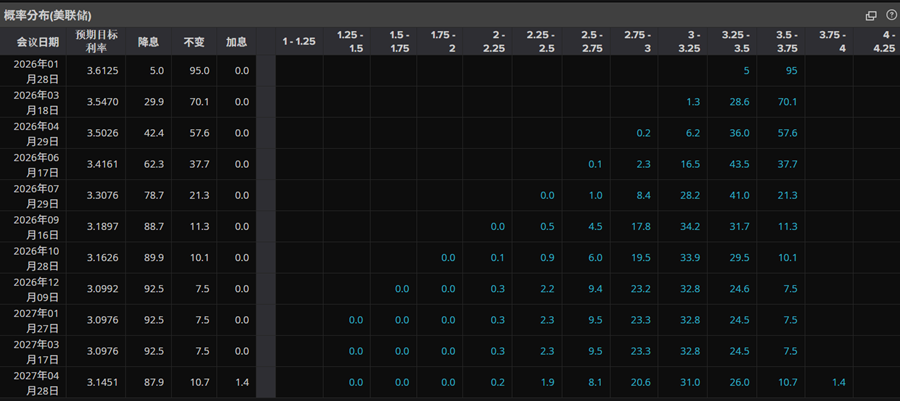The width and height of the screenshot is (900, 401).
Task: Click the 1.4 value in the 加息 column
Action: [242, 382]
